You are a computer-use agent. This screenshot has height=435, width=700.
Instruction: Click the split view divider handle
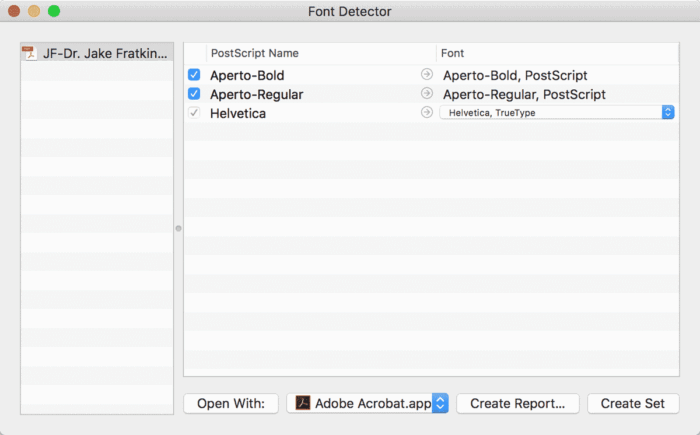tap(179, 228)
